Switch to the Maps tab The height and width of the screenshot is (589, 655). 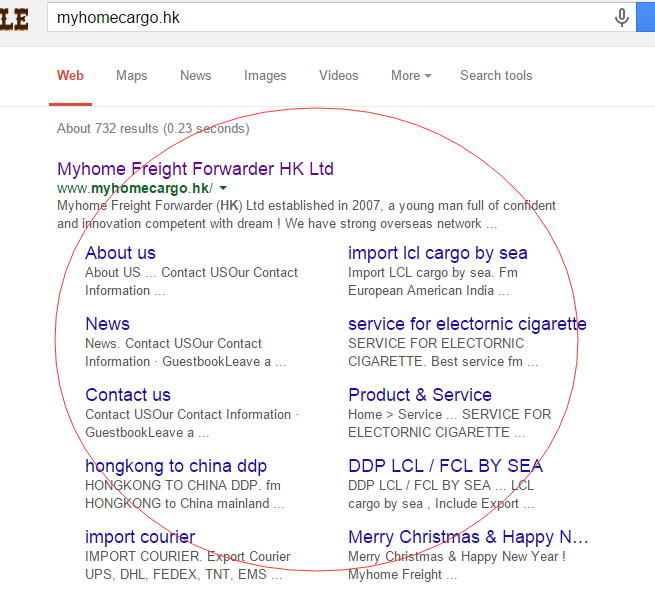pyautogui.click(x=132, y=76)
